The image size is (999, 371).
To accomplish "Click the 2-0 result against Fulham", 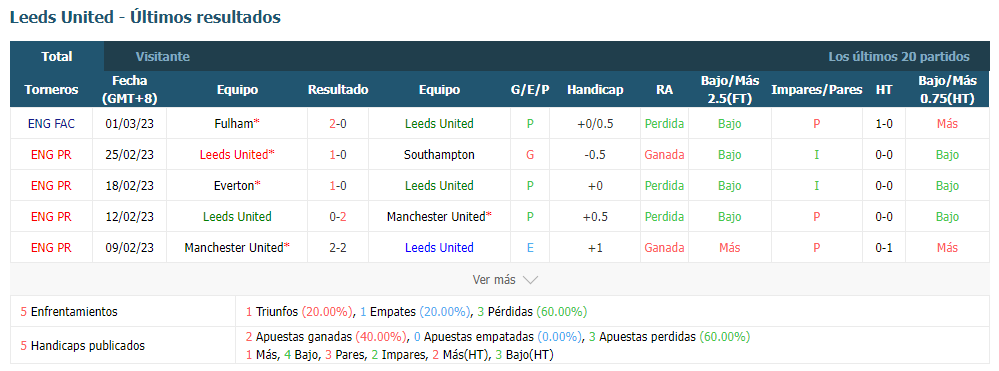I will tap(338, 124).
